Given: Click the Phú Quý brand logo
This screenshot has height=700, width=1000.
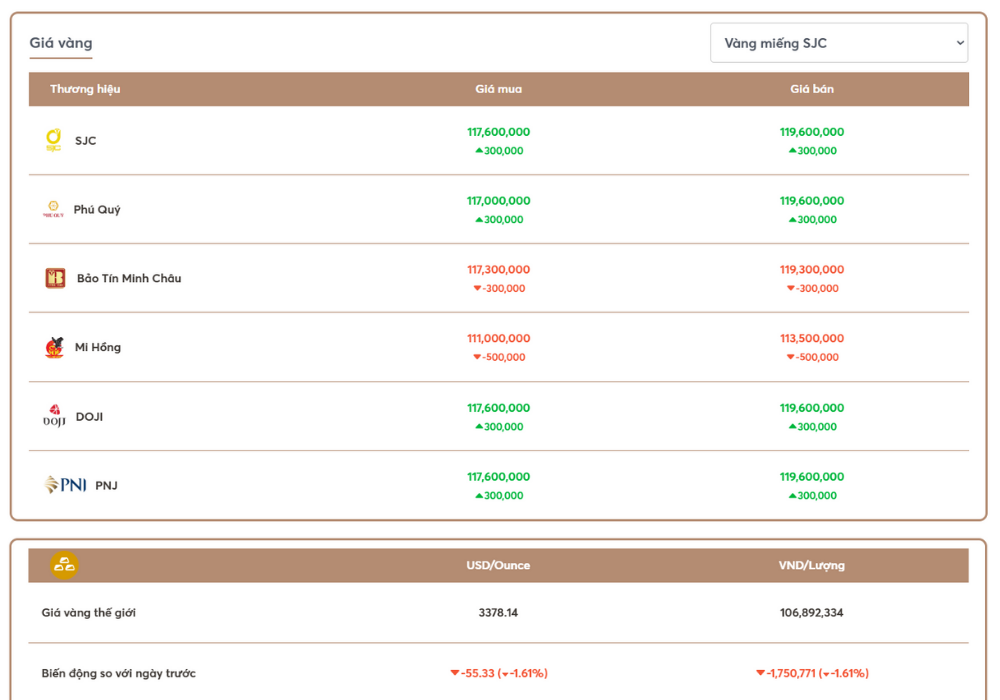Looking at the screenshot, I should click(x=54, y=209).
